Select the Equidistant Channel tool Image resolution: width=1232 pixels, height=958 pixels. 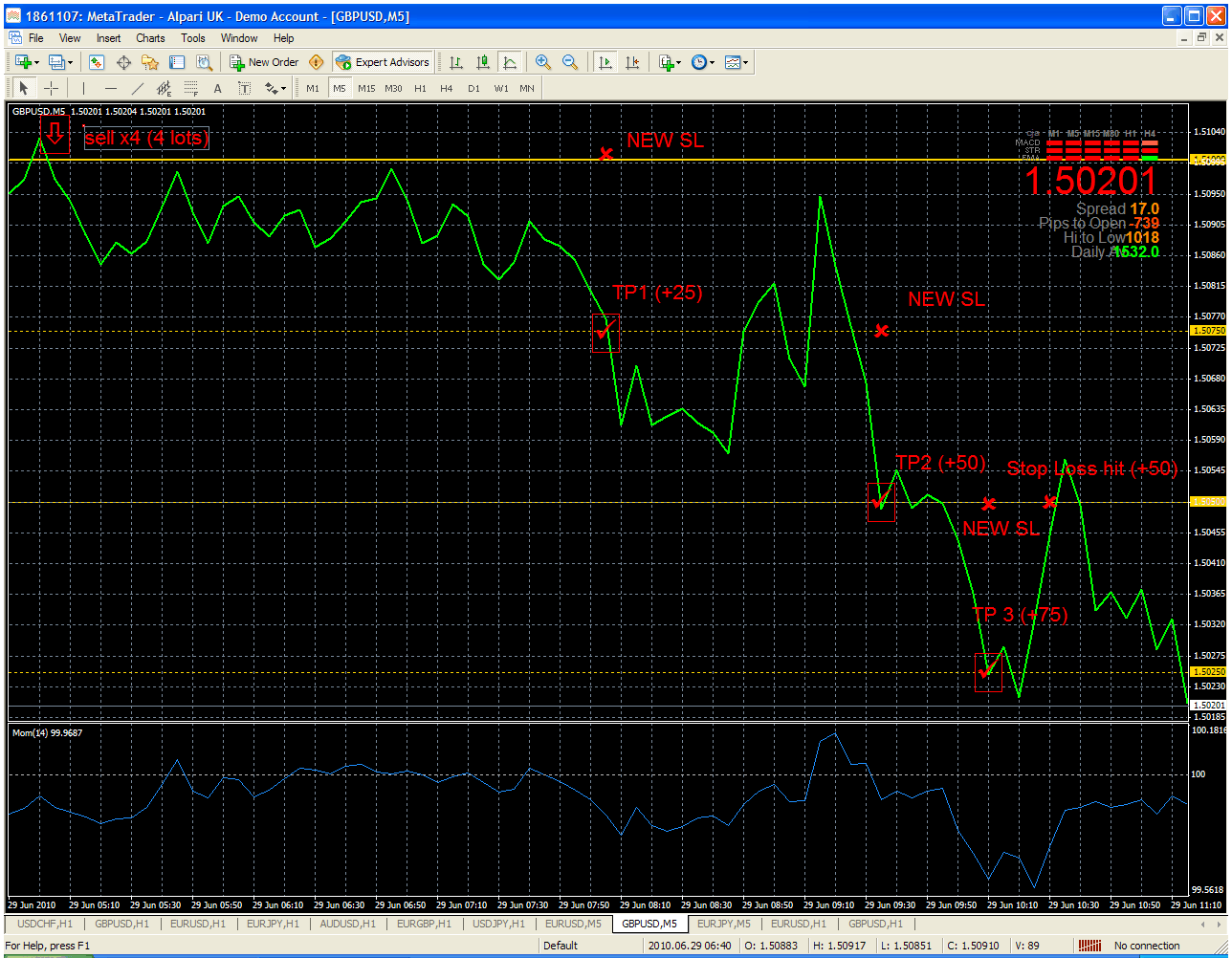[164, 88]
